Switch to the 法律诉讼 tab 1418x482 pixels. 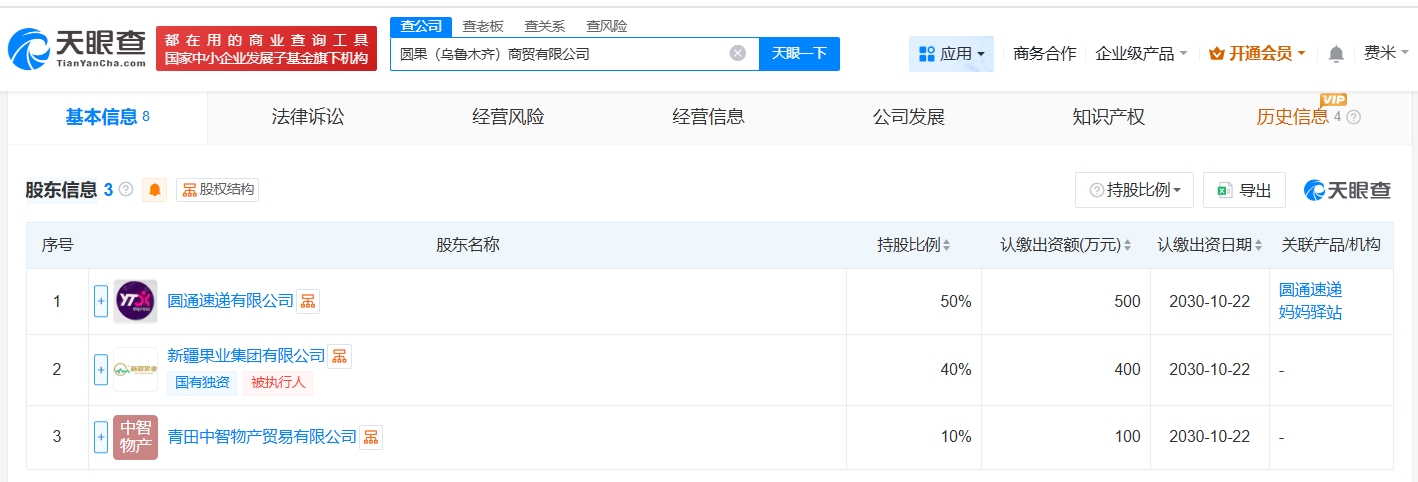pos(308,117)
